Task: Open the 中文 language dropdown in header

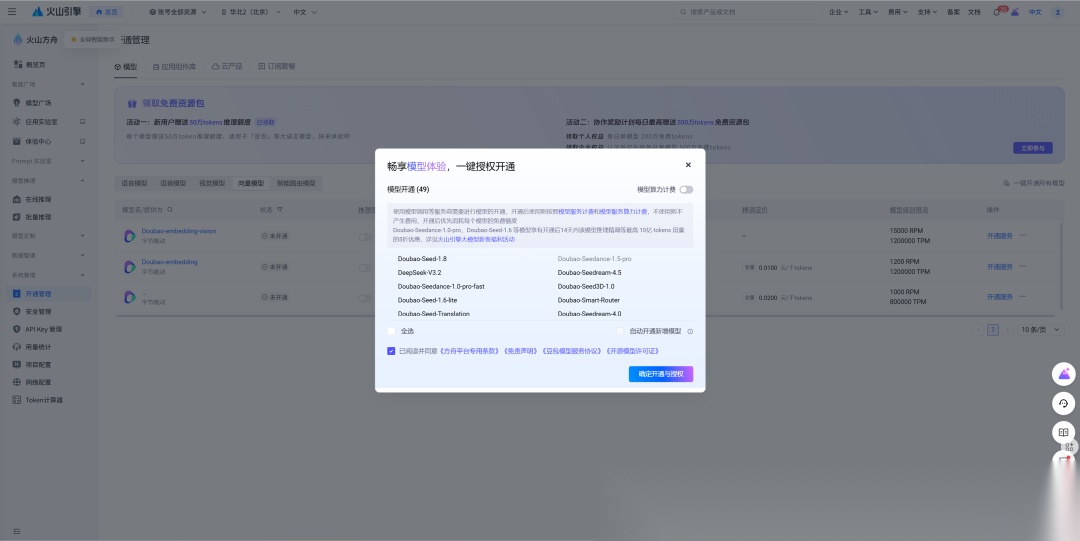Action: (x=304, y=12)
